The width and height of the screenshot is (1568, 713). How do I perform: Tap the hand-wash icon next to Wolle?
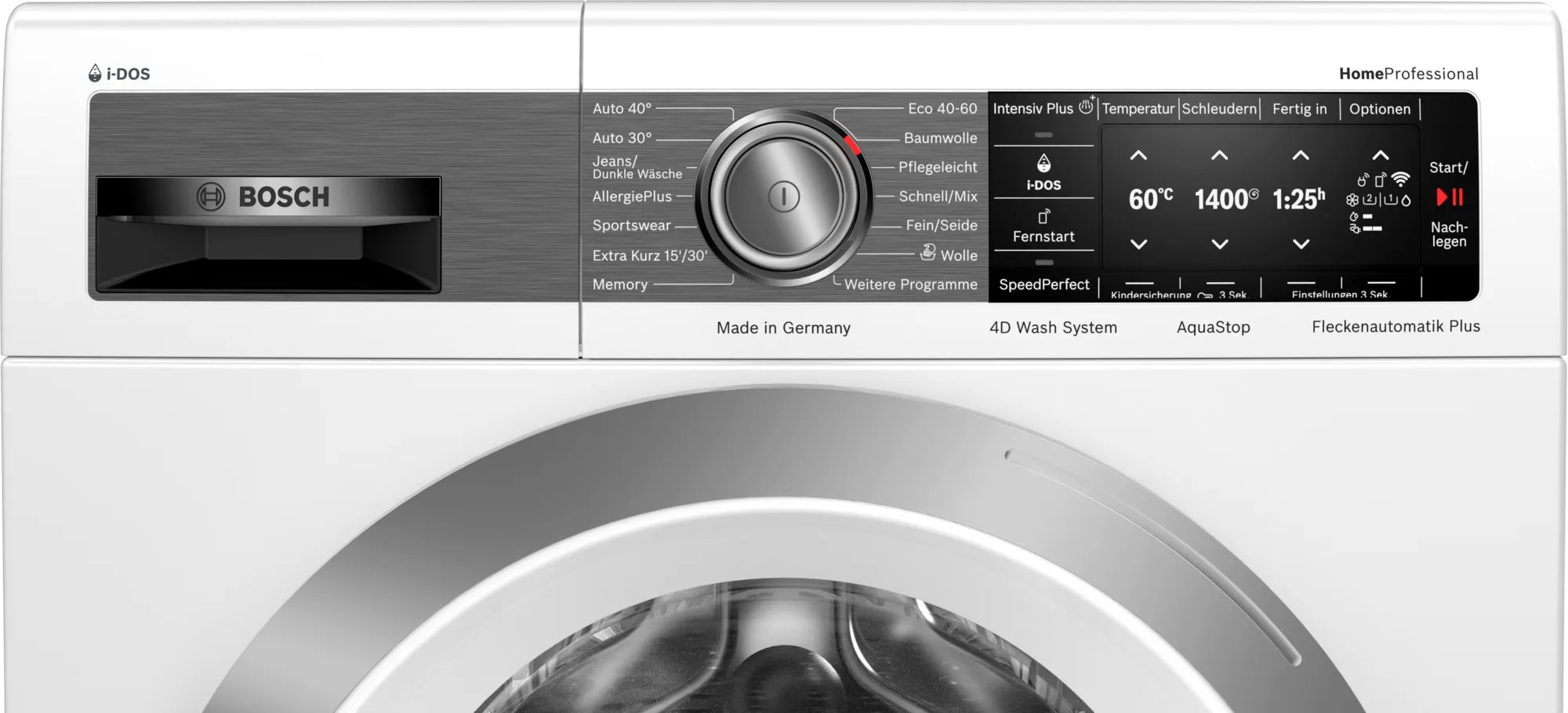tap(927, 252)
